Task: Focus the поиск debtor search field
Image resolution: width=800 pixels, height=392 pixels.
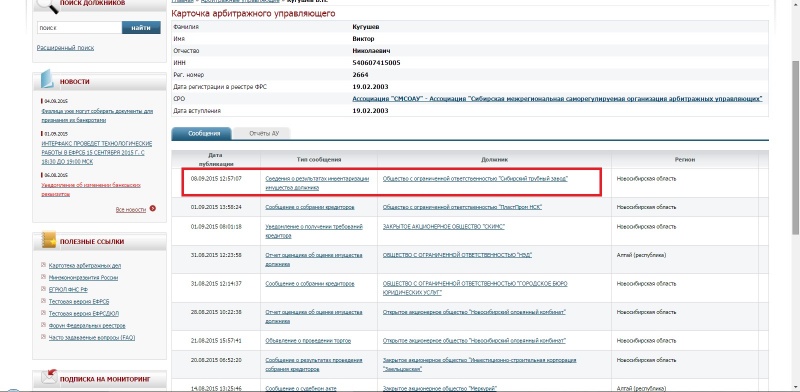Action: tap(79, 28)
